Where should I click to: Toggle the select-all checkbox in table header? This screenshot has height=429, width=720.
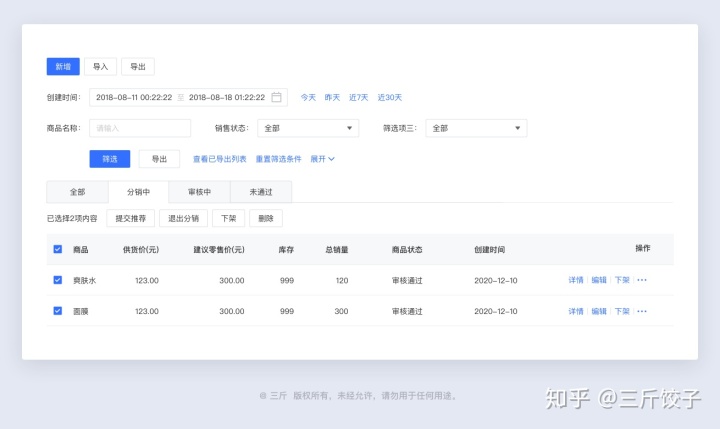point(57,249)
